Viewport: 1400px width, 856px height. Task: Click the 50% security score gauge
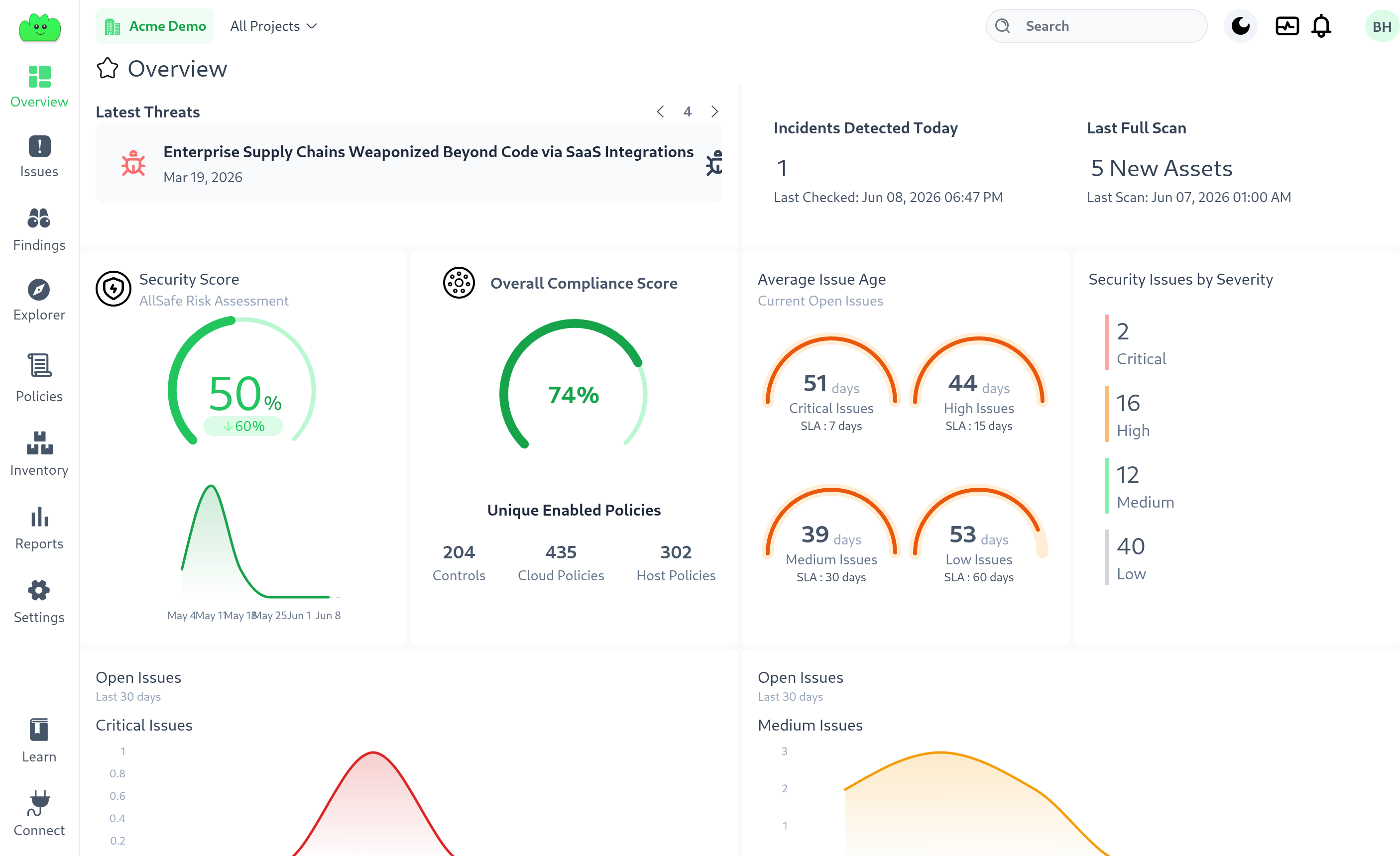tap(241, 381)
